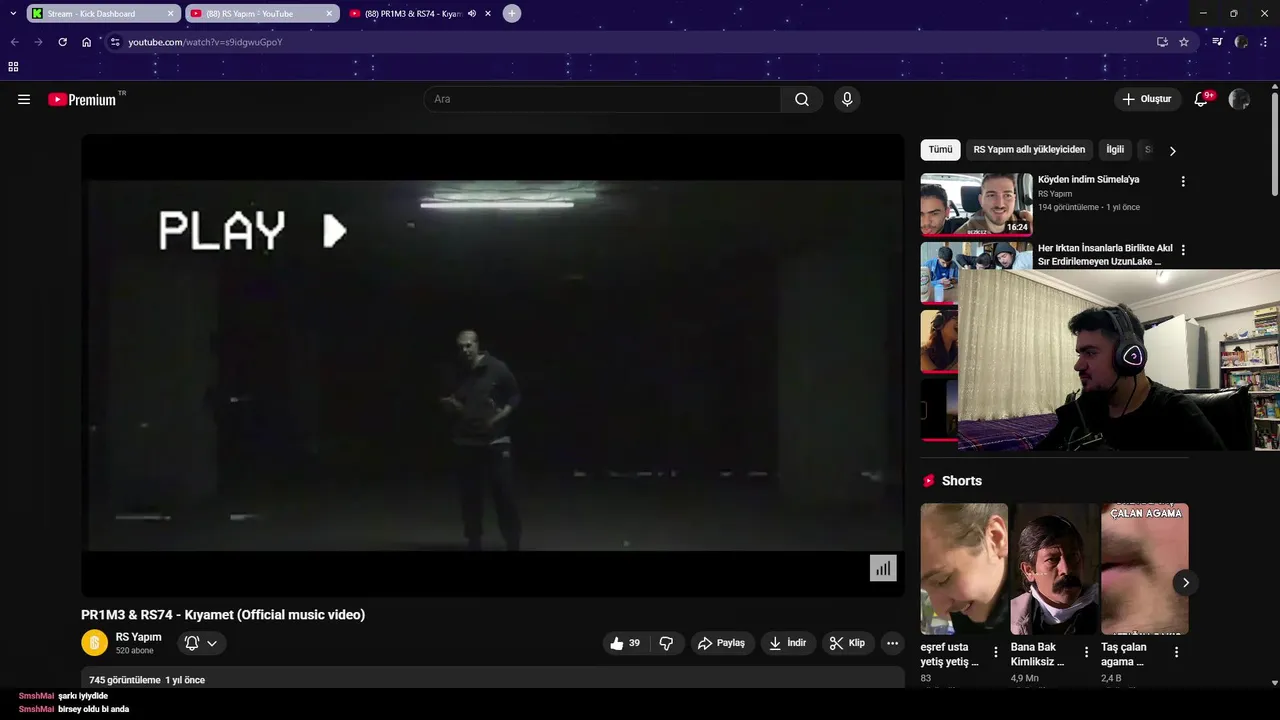The height and width of the screenshot is (720, 1280).
Task: Like the video with thumbs up
Action: [x=625, y=643]
